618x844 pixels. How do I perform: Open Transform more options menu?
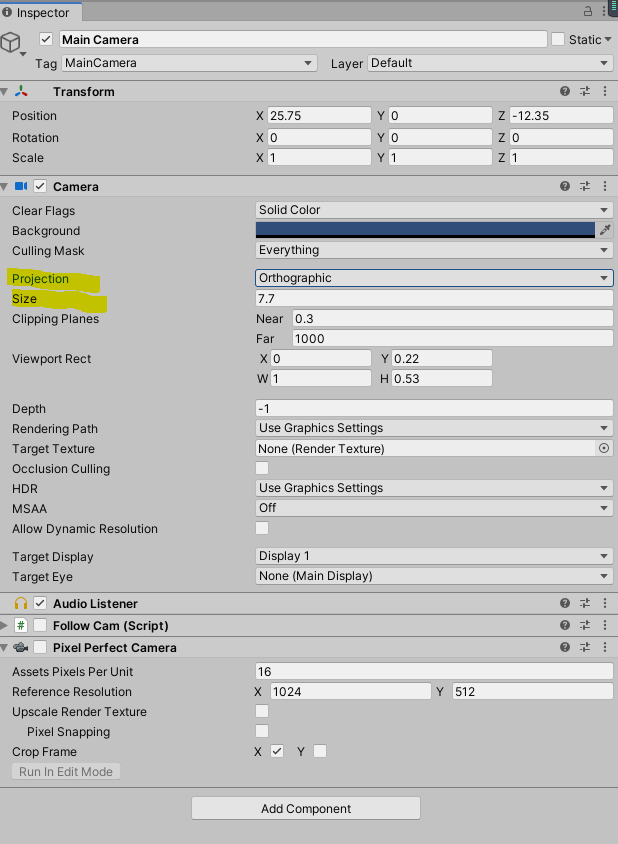pyautogui.click(x=605, y=92)
